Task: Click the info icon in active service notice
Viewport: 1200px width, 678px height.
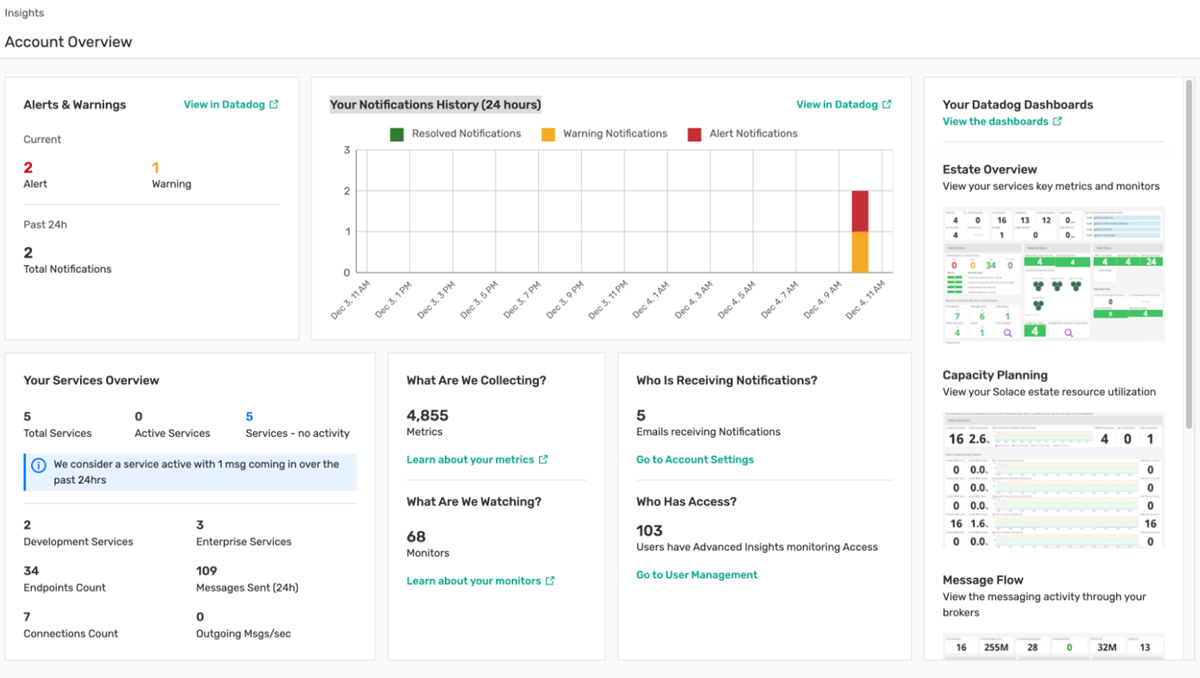Action: pos(39,465)
